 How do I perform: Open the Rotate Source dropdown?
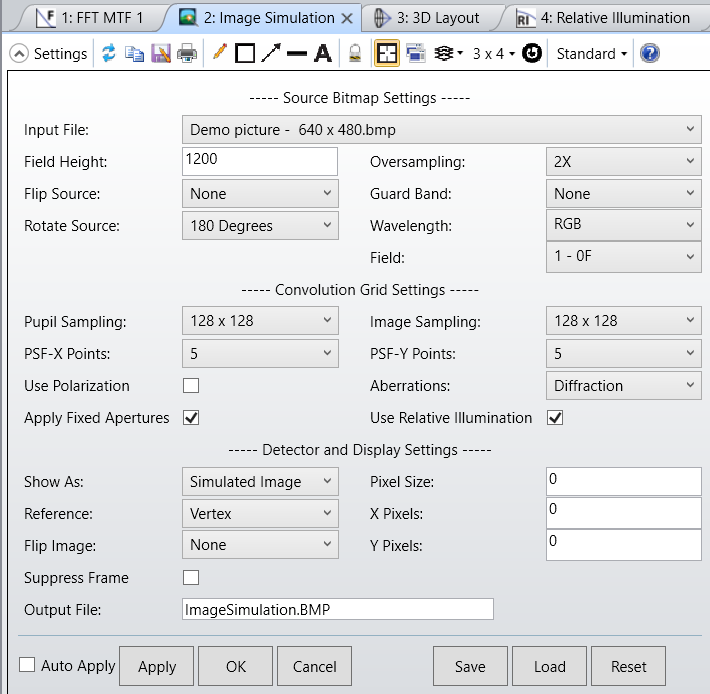(x=260, y=225)
